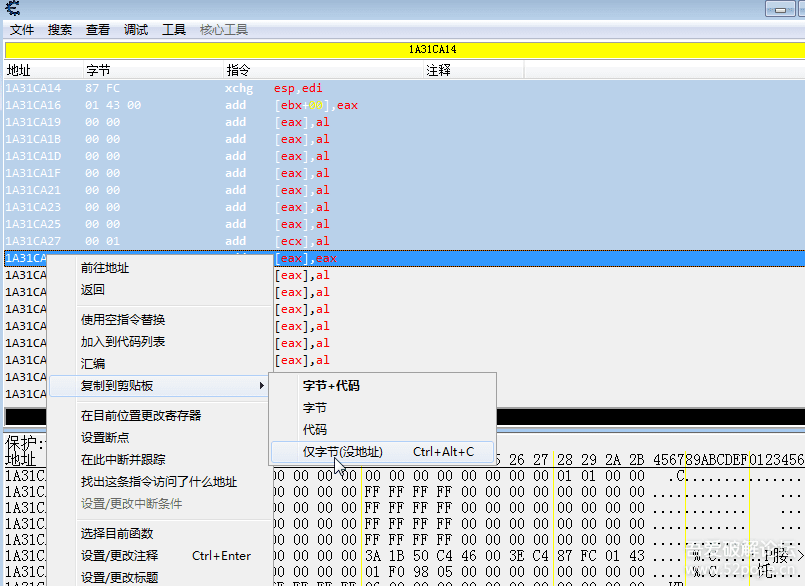Open the 工具 menu
Image resolution: width=805 pixels, height=586 pixels.
174,30
